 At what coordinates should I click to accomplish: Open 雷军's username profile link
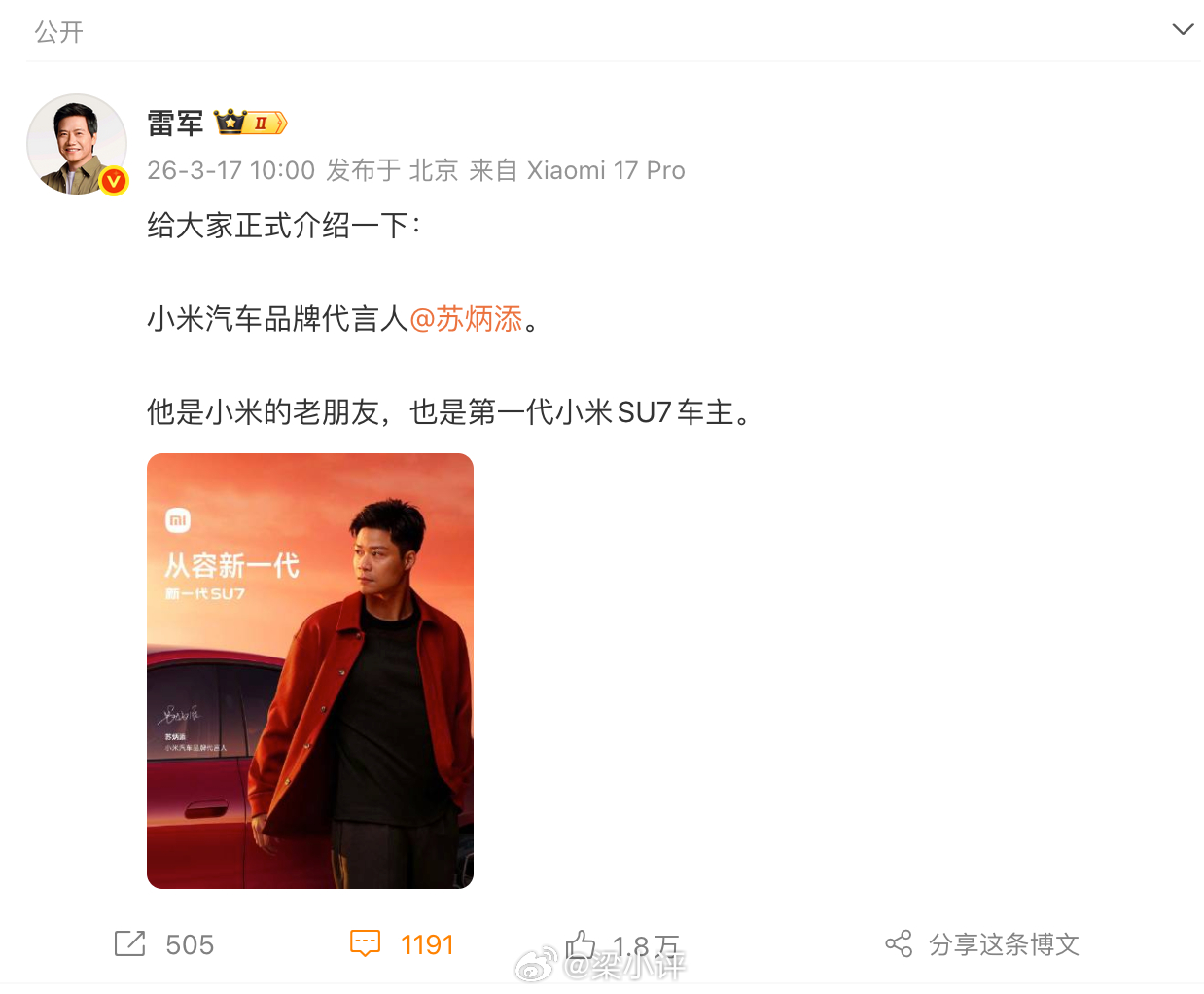(175, 124)
